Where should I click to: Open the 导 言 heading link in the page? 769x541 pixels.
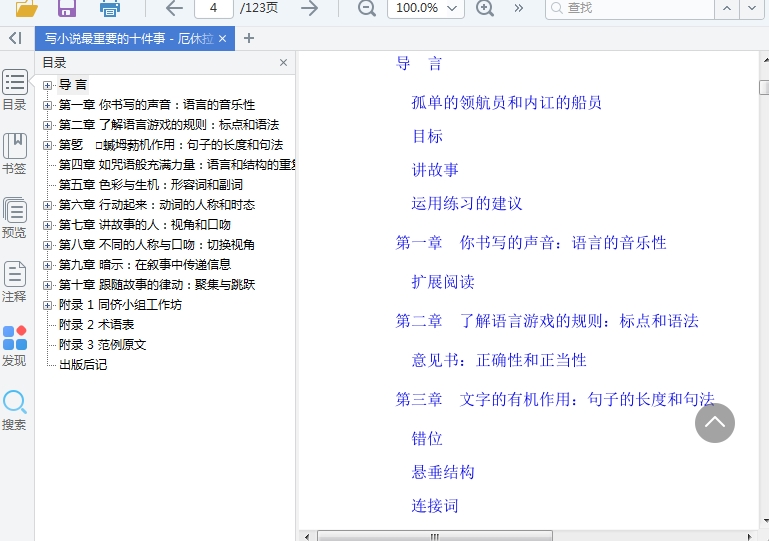pyautogui.click(x=419, y=64)
